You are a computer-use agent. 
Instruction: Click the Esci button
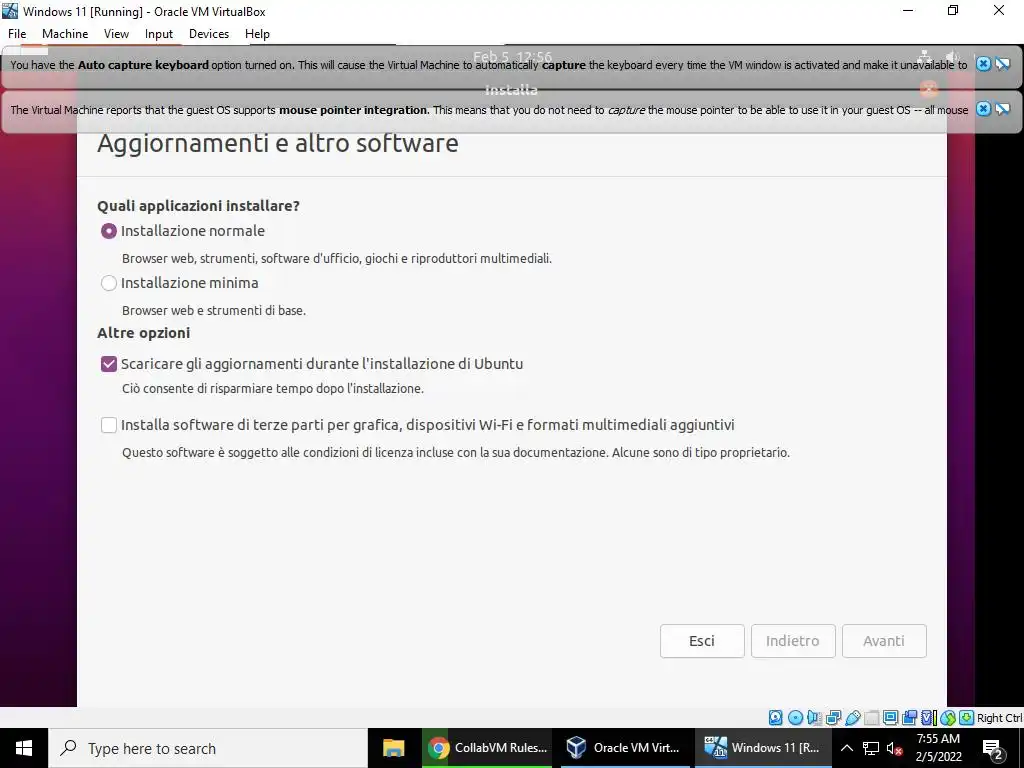702,641
